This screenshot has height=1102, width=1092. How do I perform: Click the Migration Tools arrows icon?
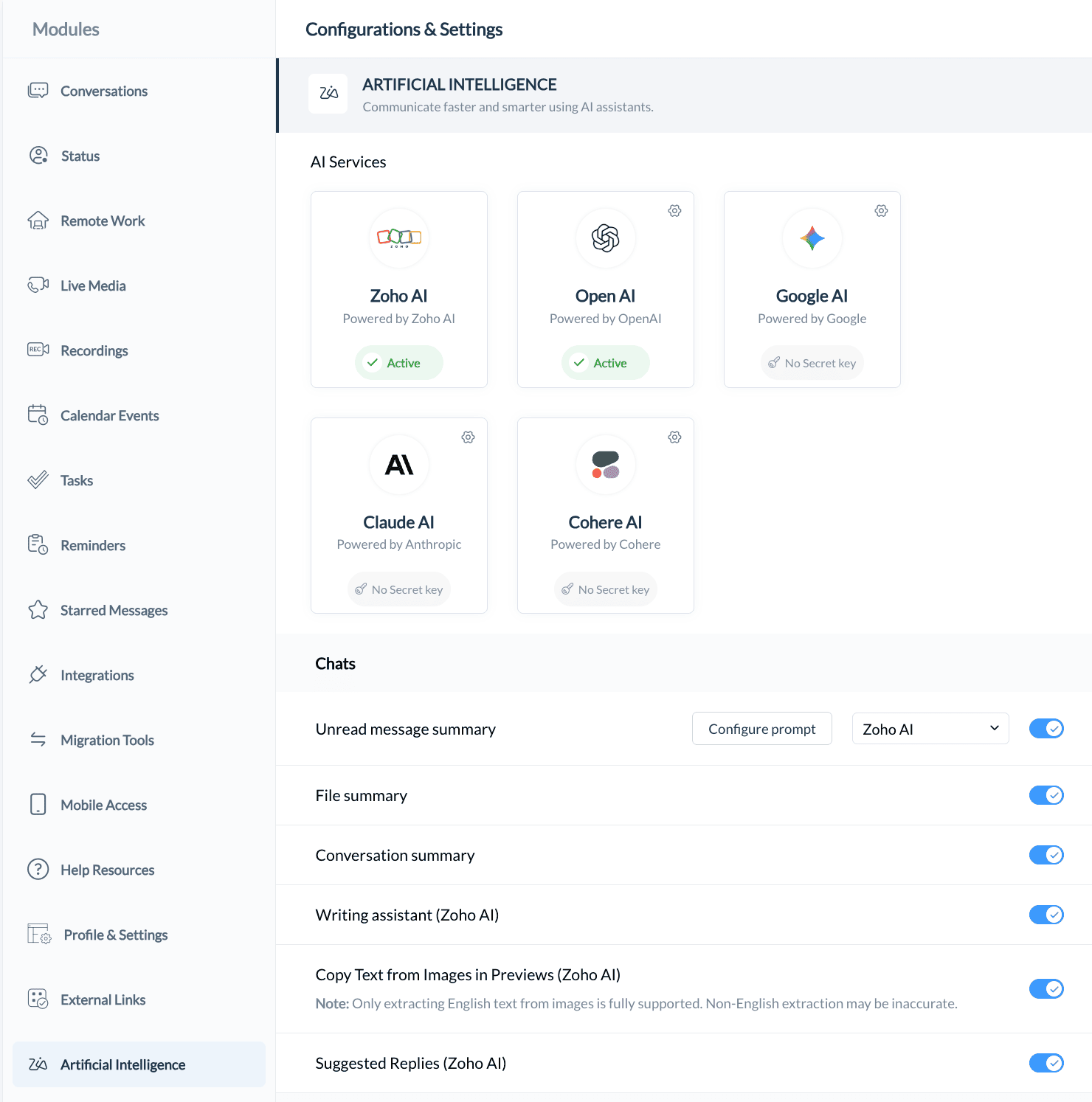pos(38,740)
